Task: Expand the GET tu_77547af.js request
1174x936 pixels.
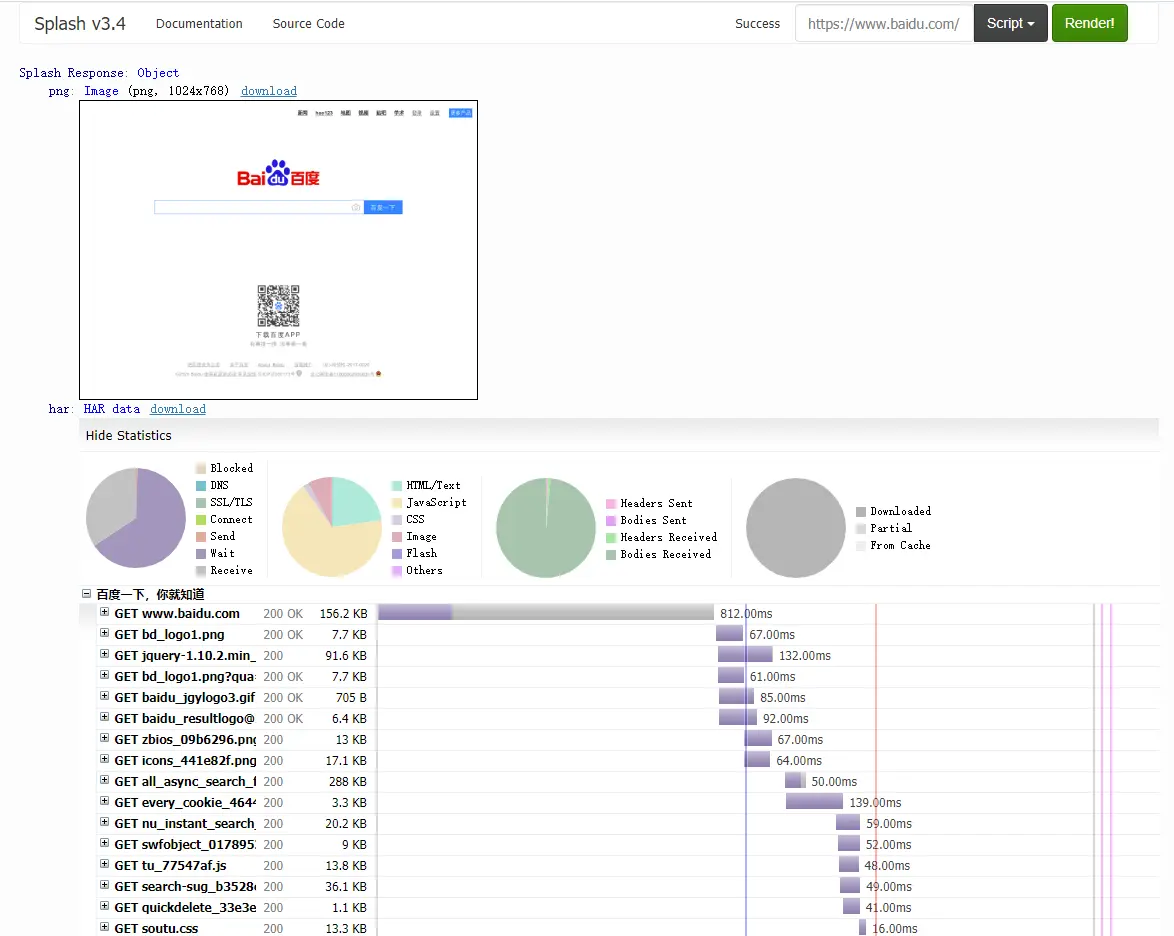Action: click(x=105, y=864)
